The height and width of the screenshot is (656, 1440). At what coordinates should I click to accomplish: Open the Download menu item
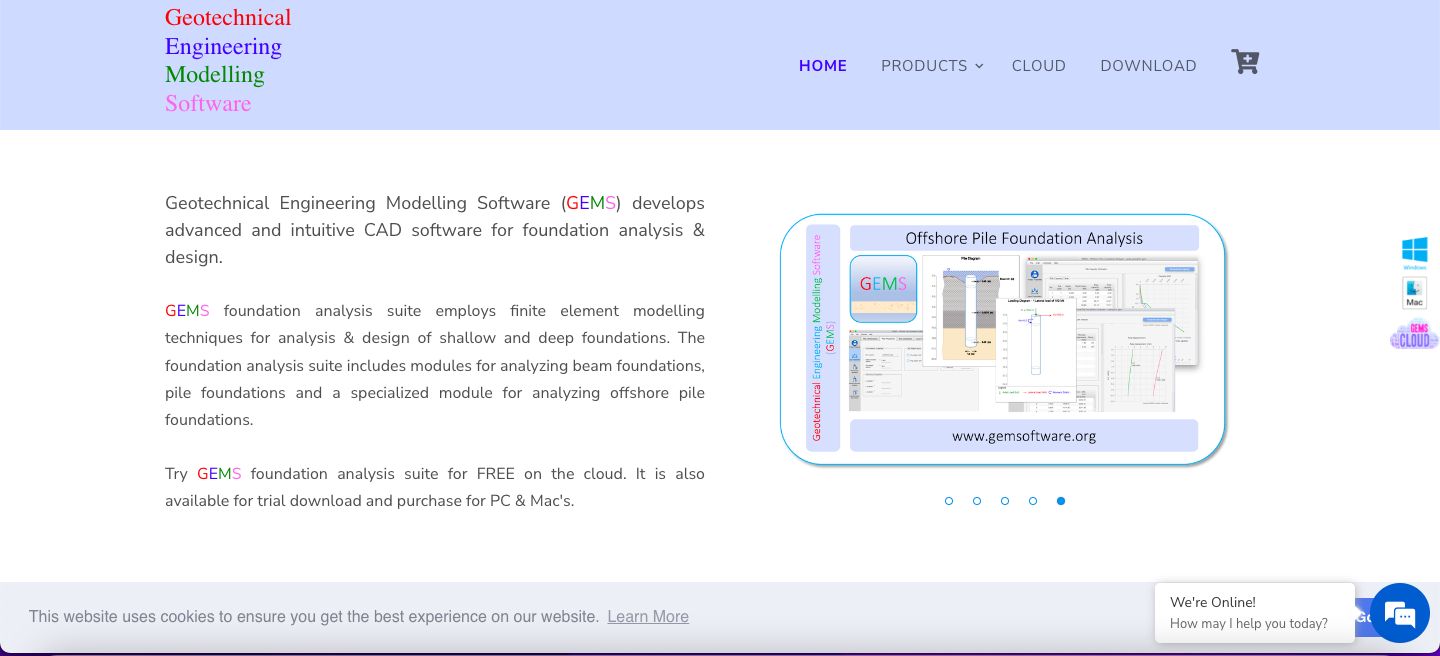pyautogui.click(x=1148, y=66)
